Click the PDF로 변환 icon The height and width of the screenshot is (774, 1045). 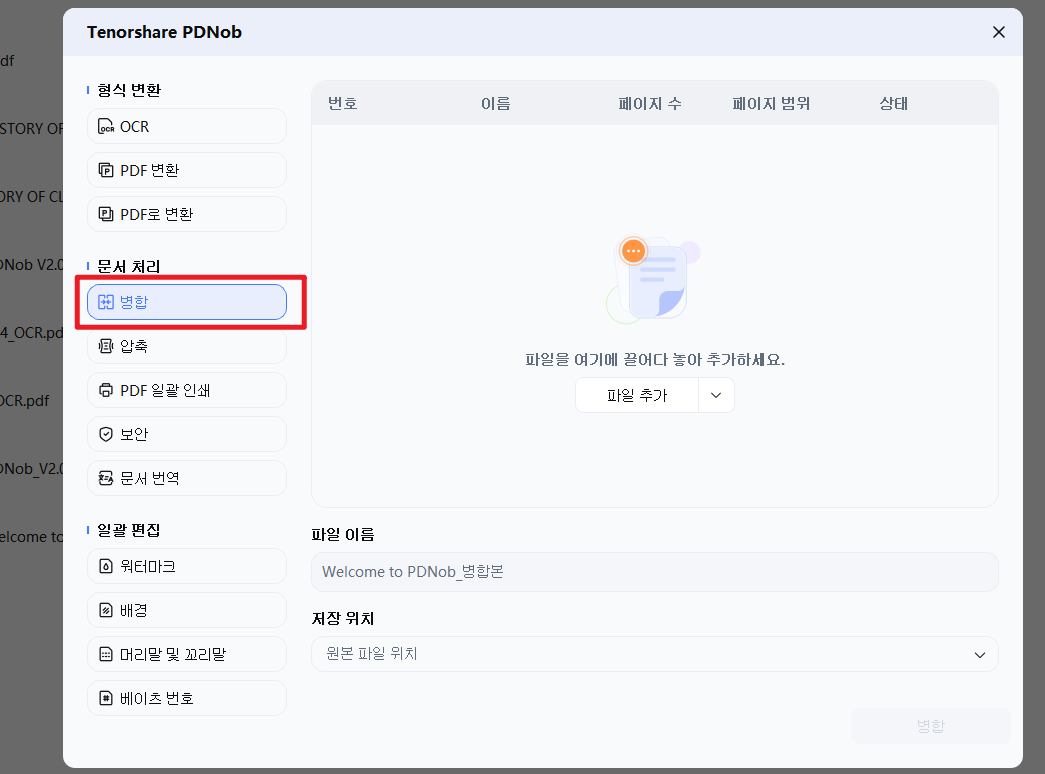tap(106, 214)
